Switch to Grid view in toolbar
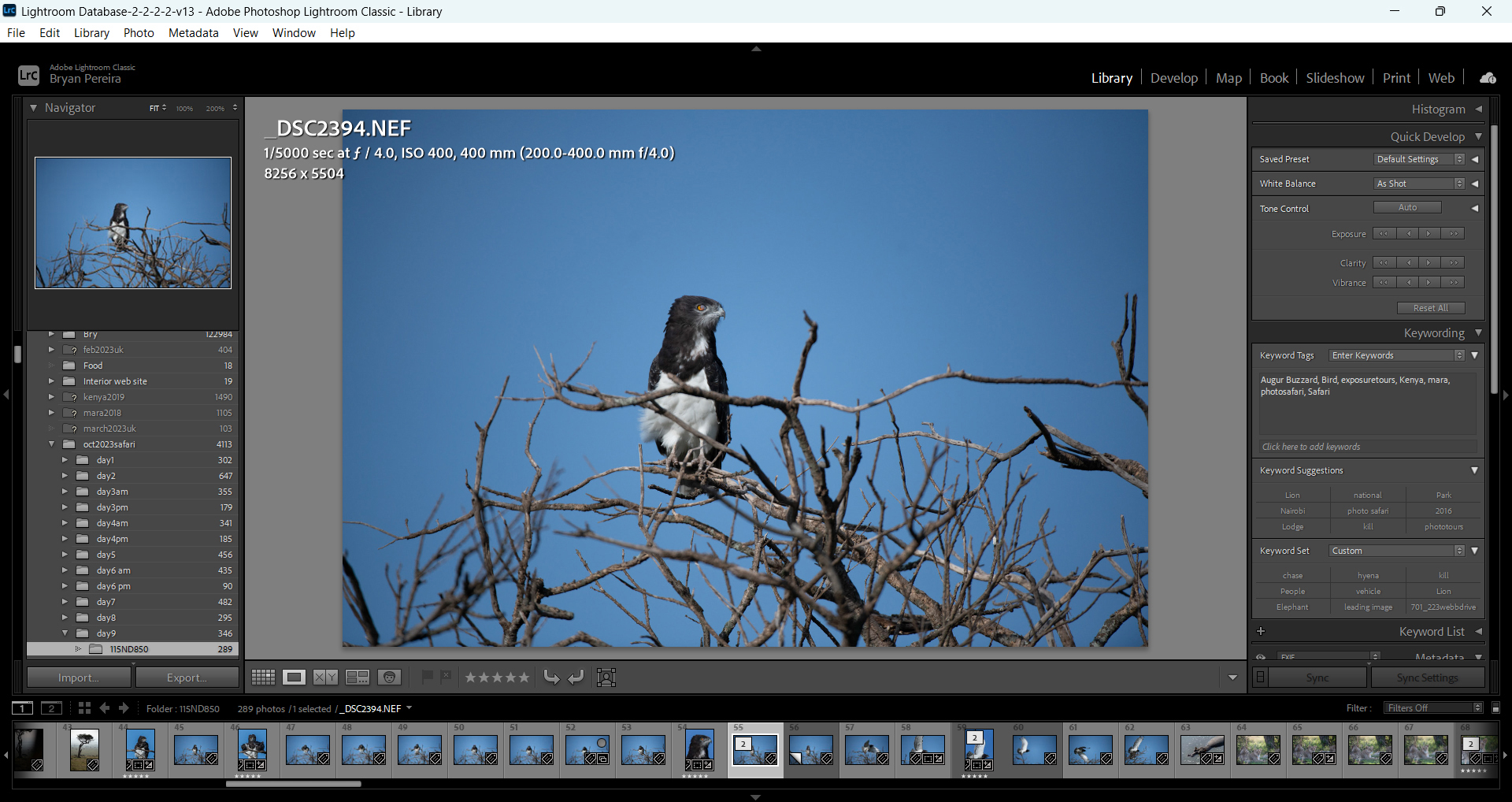This screenshot has width=1512, height=802. [263, 678]
